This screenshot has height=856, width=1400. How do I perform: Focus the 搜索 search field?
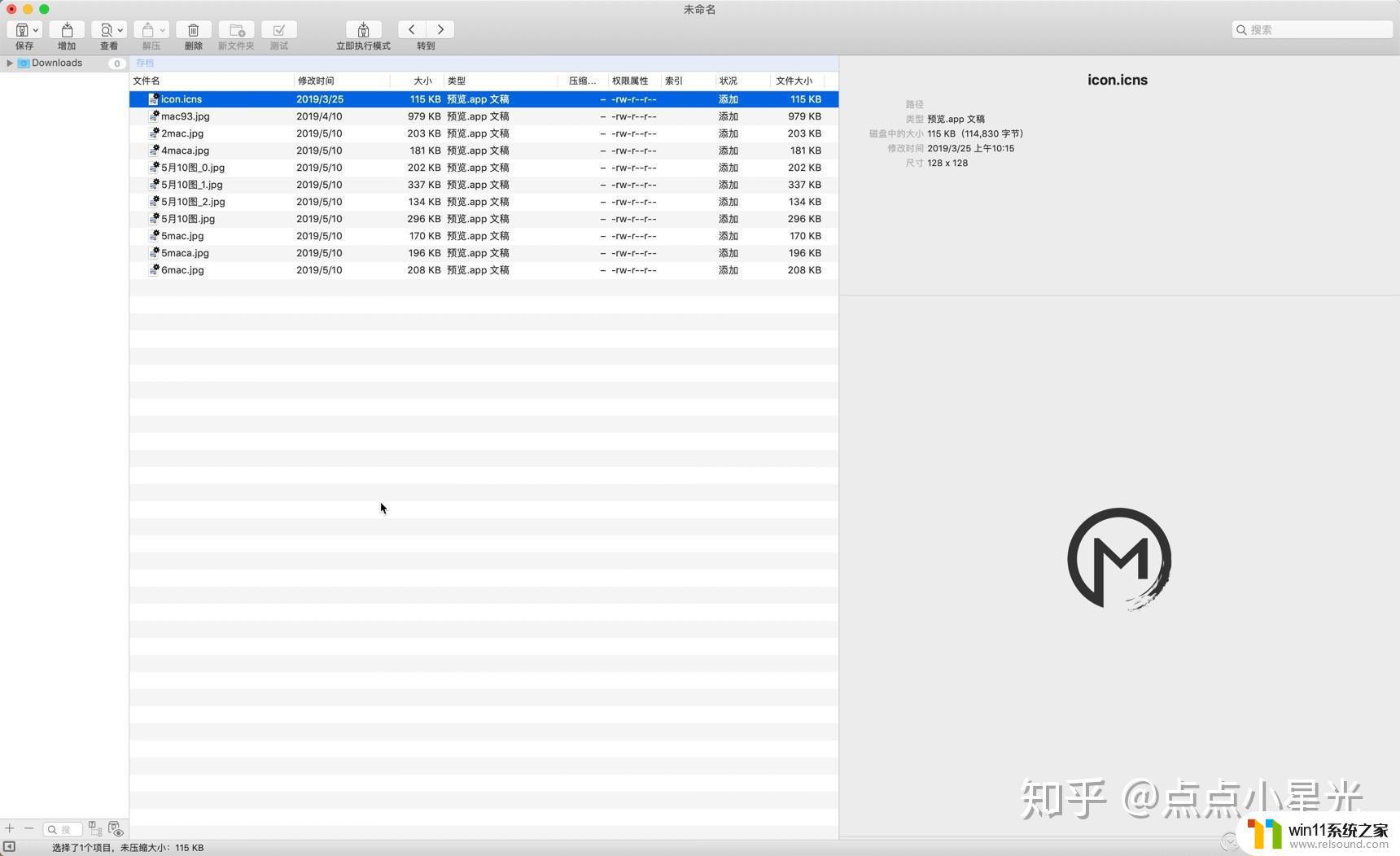[x=1312, y=29]
